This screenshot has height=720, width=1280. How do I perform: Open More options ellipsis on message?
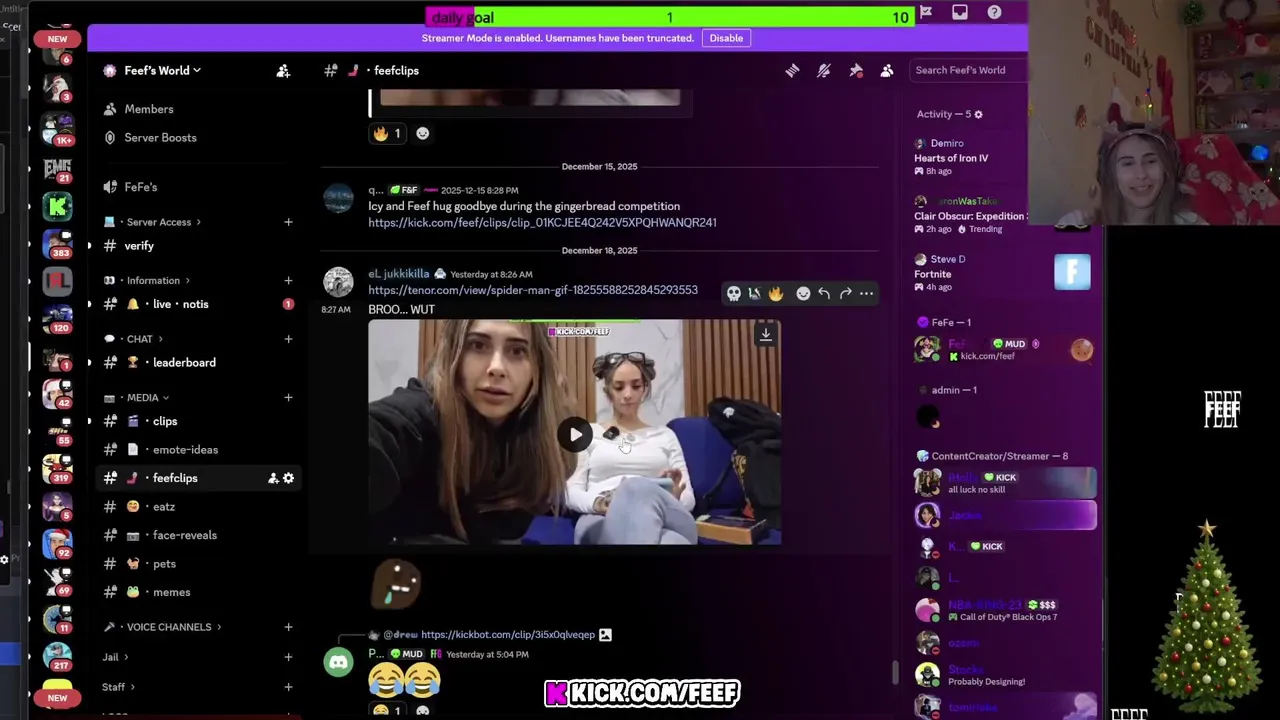coord(866,293)
